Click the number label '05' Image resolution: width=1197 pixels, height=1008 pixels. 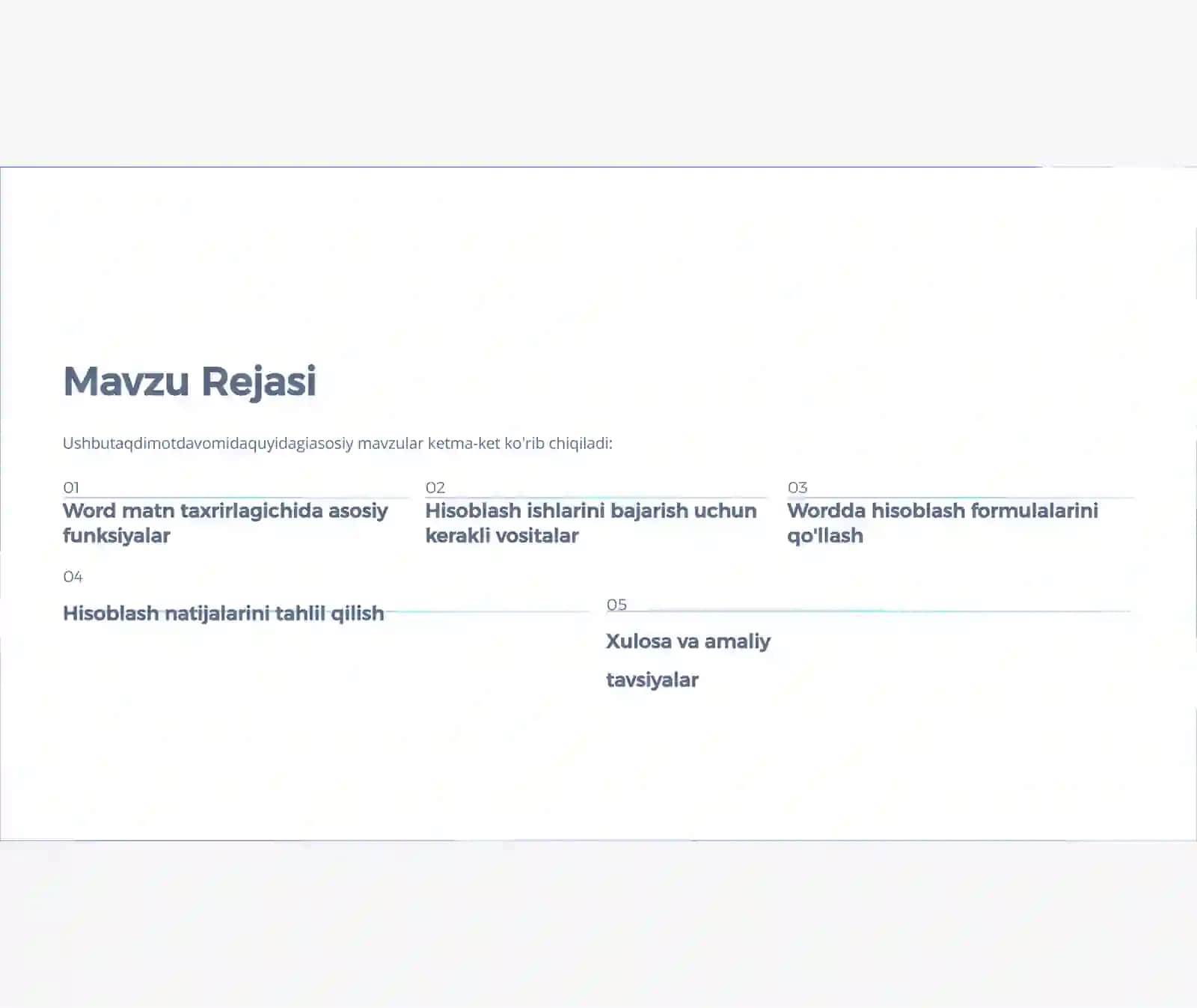[616, 604]
